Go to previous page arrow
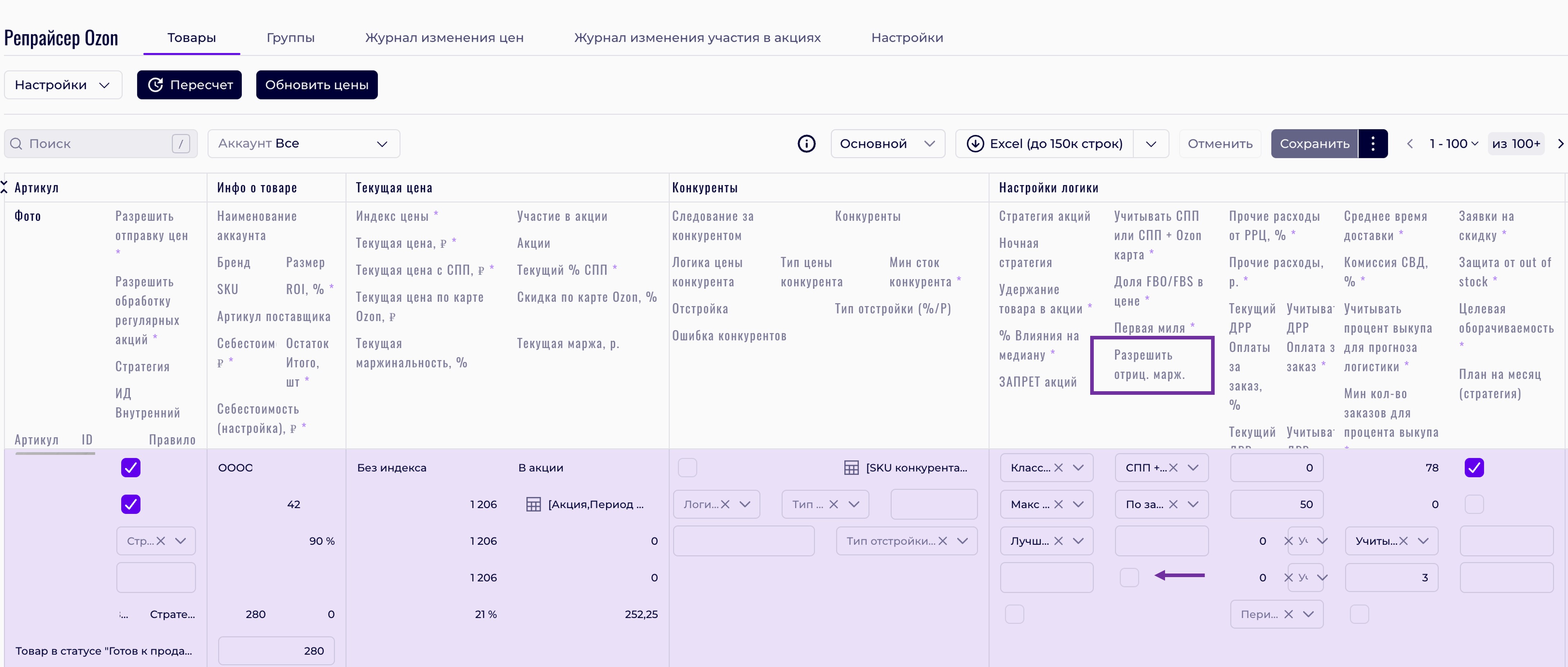Image resolution: width=1568 pixels, height=667 pixels. coord(1410,143)
